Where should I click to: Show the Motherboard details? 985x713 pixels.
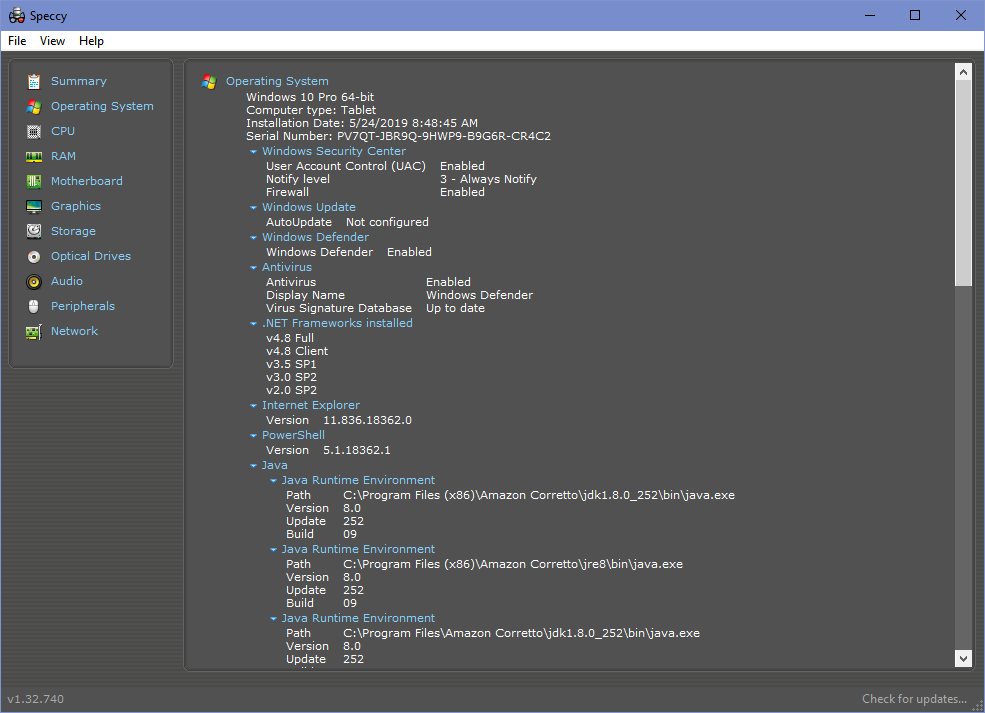click(x=87, y=181)
